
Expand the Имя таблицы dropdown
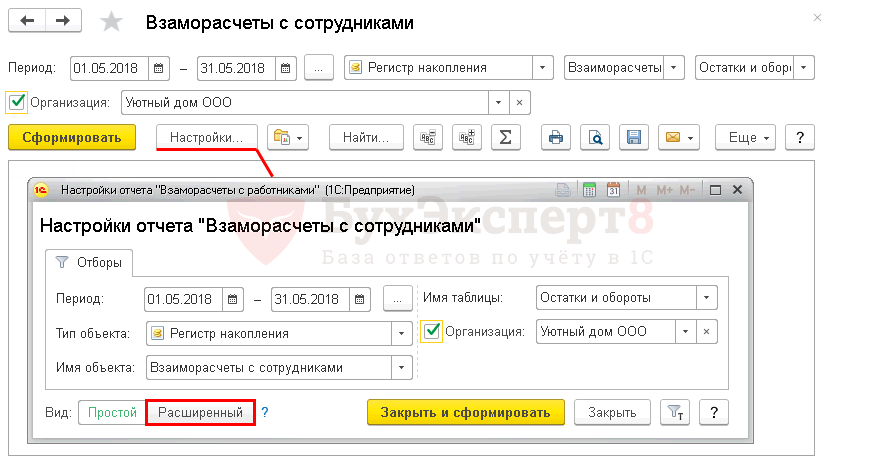[x=706, y=298]
